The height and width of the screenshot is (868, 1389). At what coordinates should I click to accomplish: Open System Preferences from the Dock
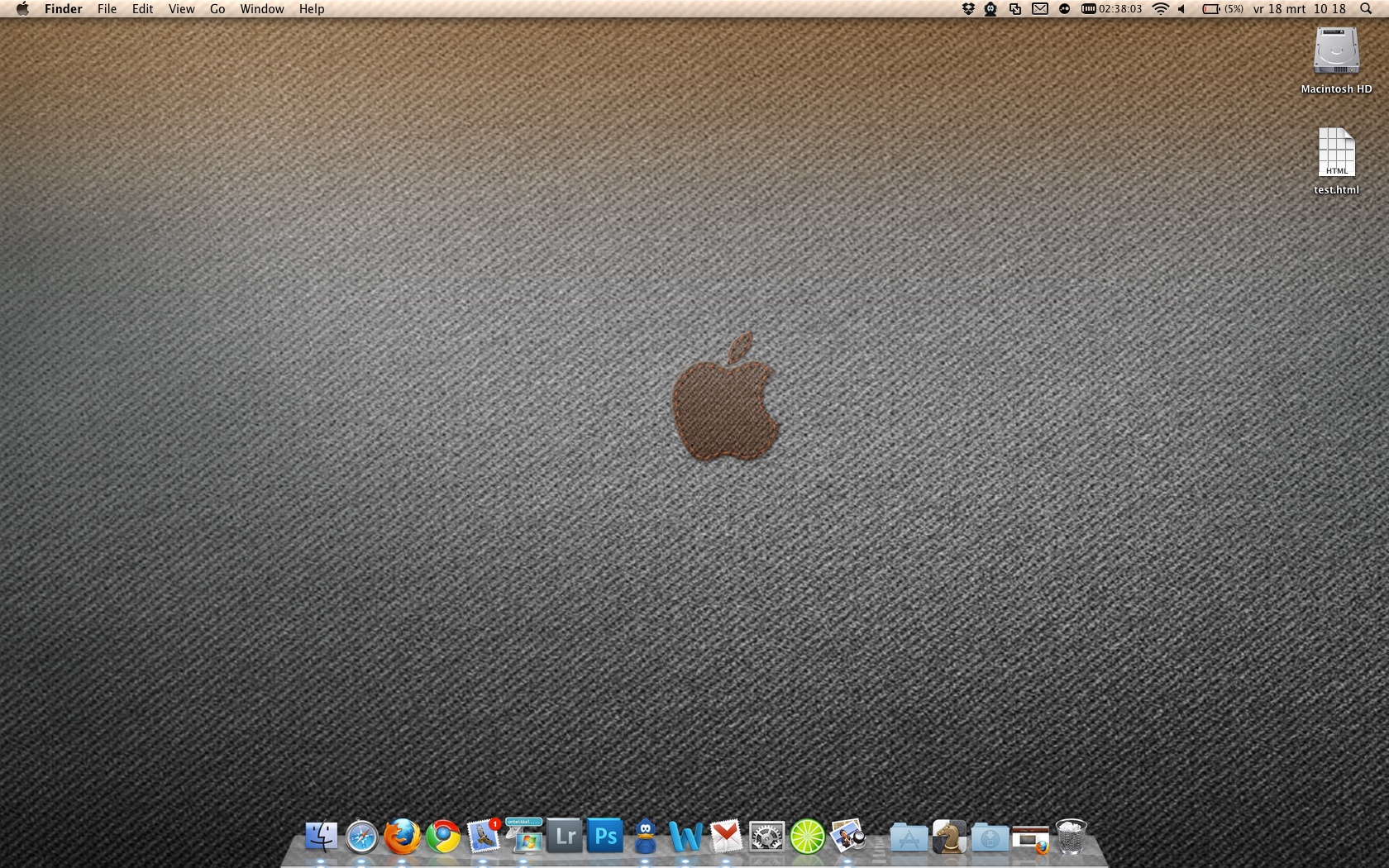pyautogui.click(x=766, y=837)
